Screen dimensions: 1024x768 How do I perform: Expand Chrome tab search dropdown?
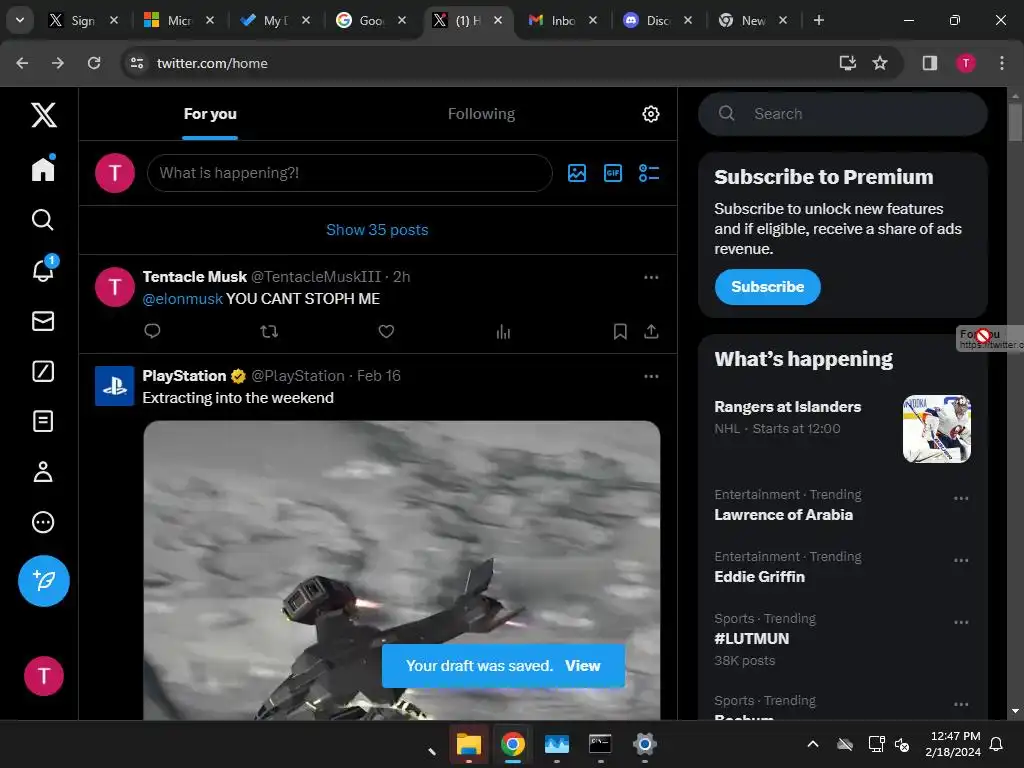pyautogui.click(x=20, y=20)
